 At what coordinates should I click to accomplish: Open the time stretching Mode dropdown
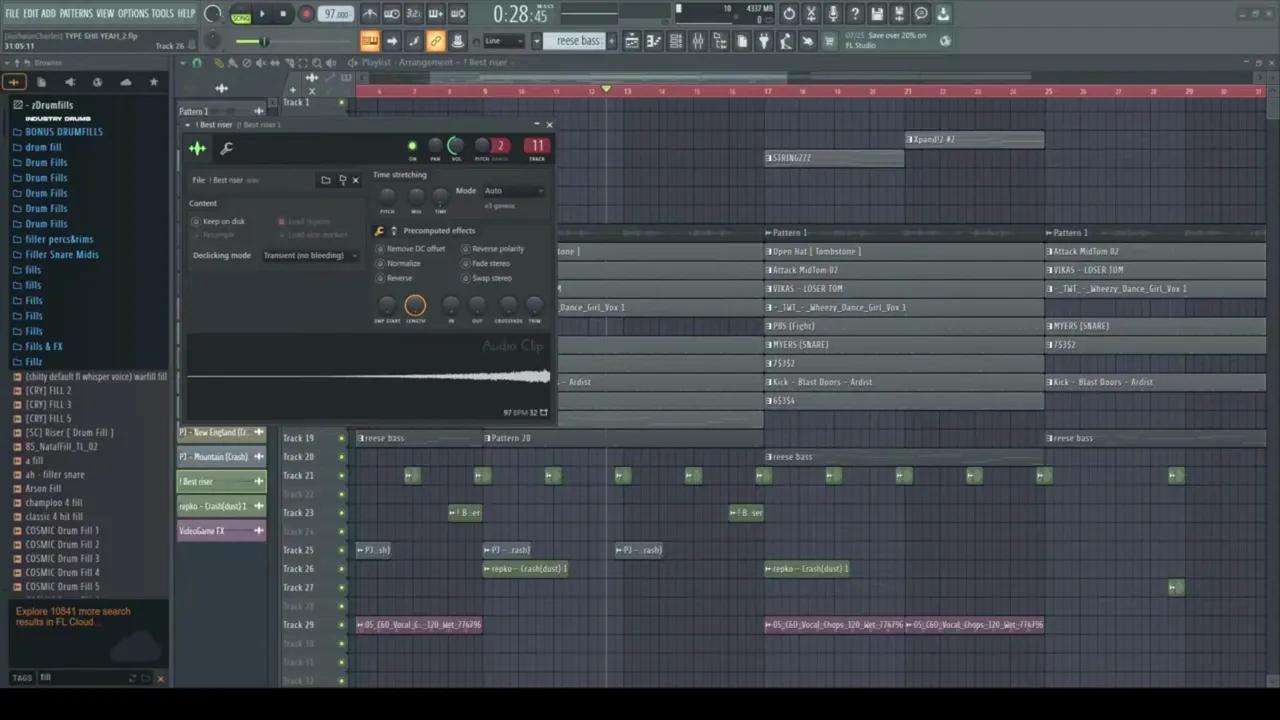[513, 191]
